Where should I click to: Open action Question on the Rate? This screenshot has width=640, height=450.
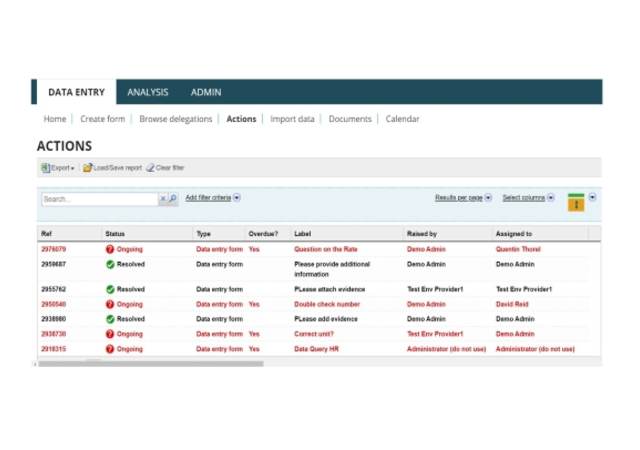pos(326,249)
